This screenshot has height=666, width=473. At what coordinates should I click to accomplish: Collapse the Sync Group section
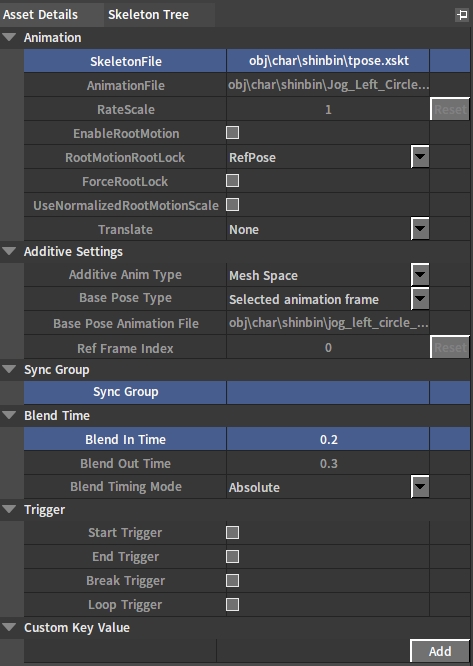[x=9, y=370]
